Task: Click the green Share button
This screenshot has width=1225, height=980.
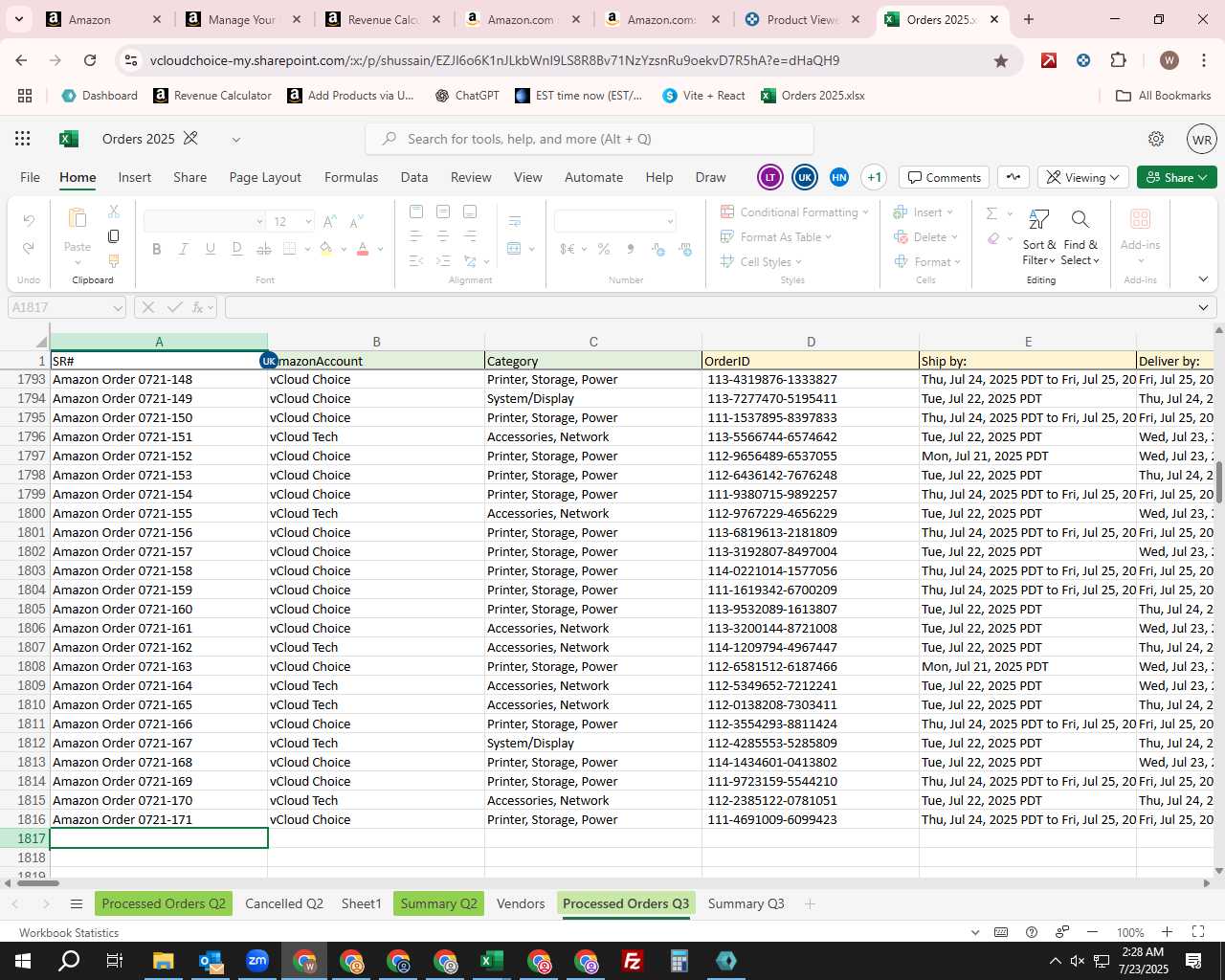Action: point(1177,177)
